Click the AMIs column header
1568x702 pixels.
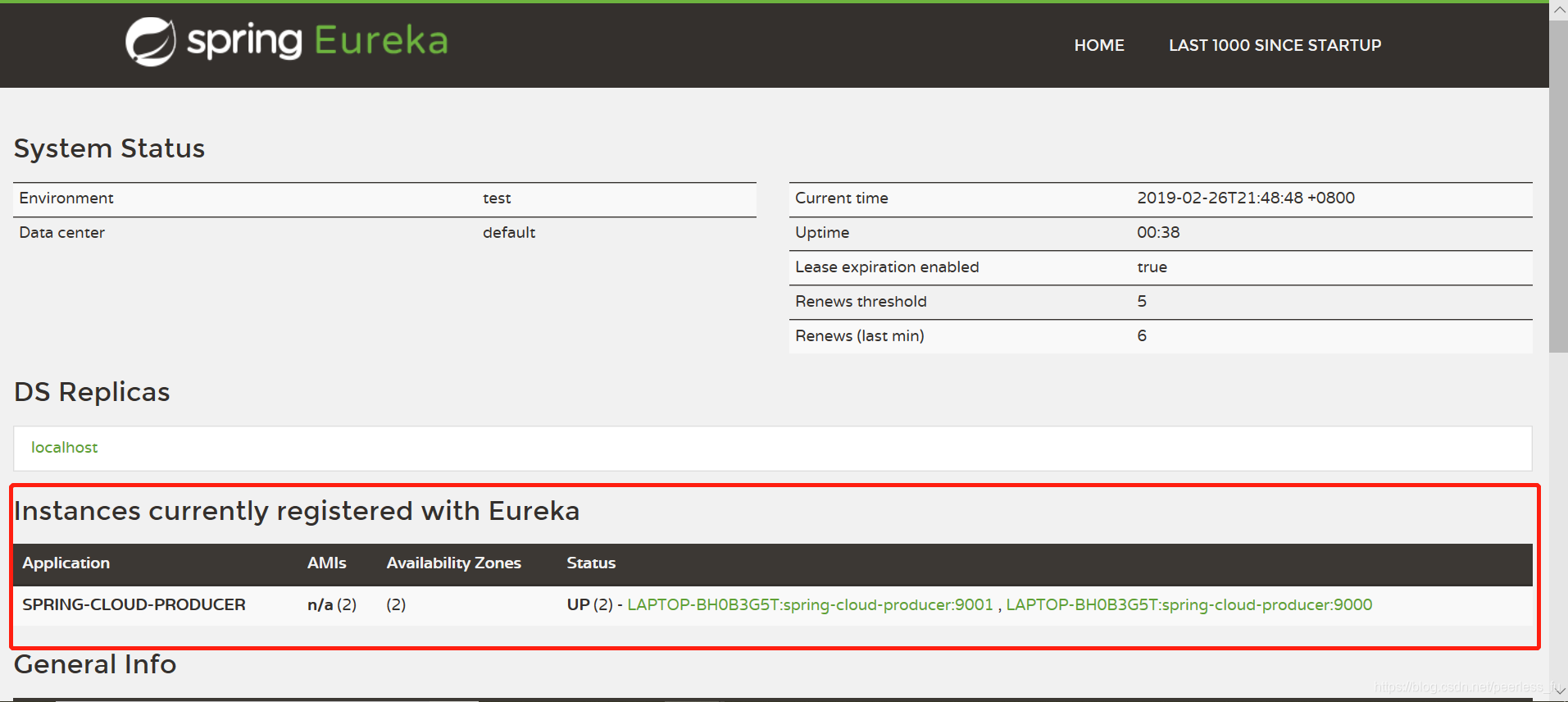326,563
